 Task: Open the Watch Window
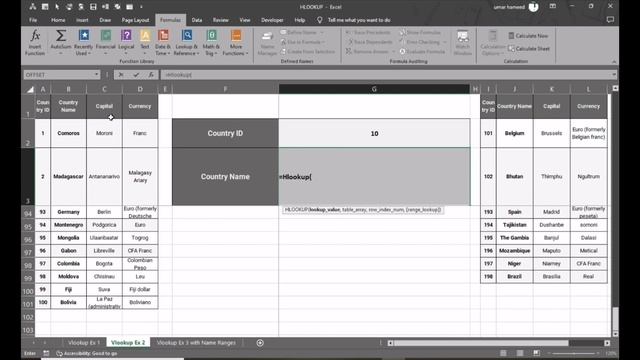(x=462, y=42)
